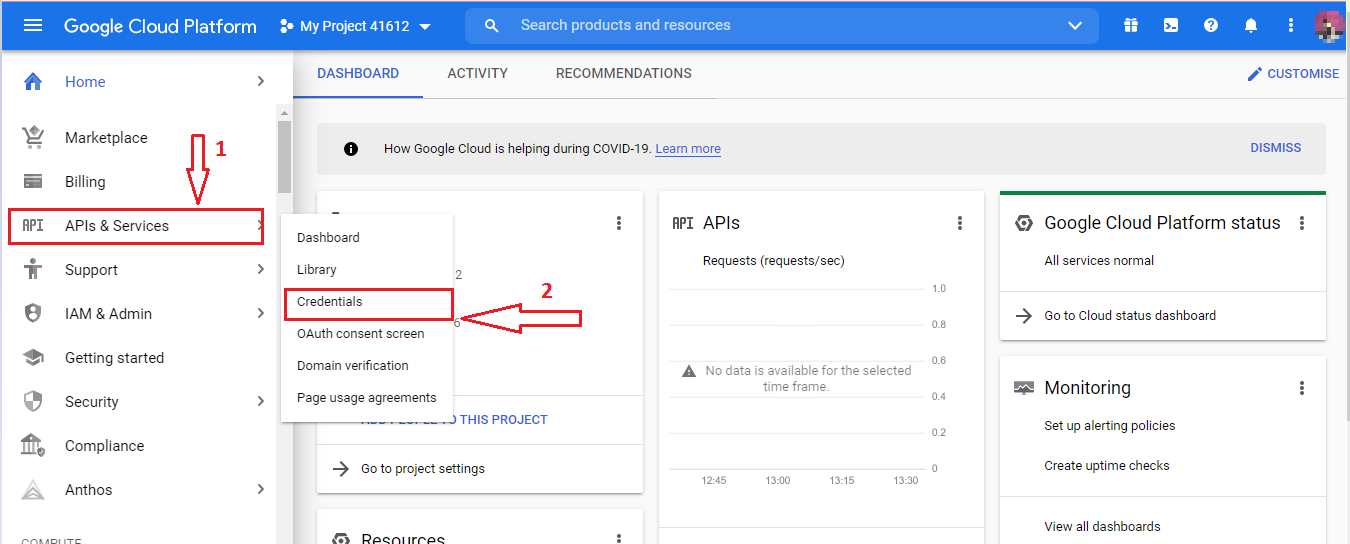Expand the search bar dropdown arrow
1350x544 pixels.
[1075, 26]
